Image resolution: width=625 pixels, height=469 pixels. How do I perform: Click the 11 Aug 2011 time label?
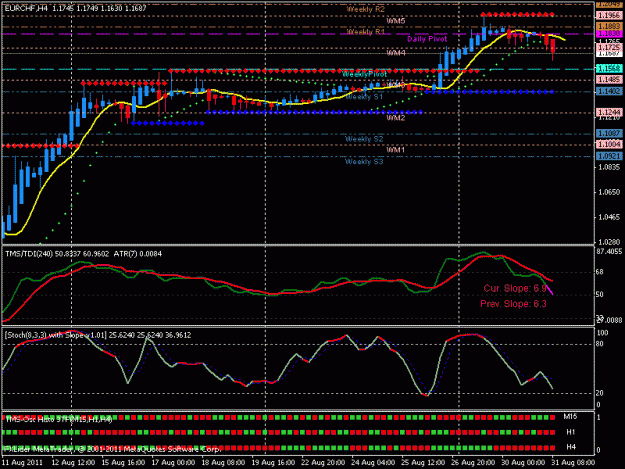coord(22,463)
